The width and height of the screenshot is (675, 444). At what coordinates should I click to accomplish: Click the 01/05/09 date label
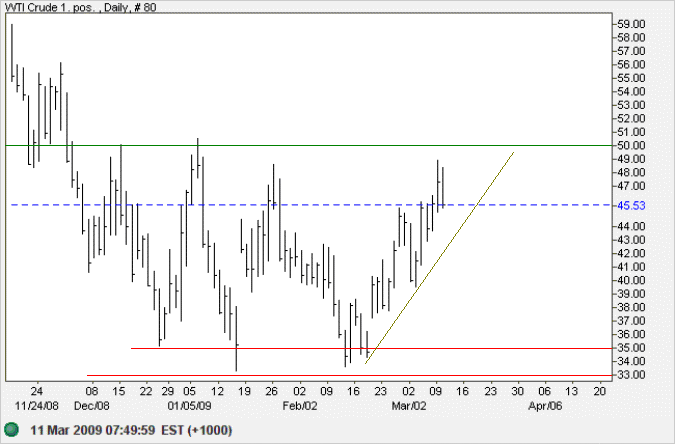[189, 406]
